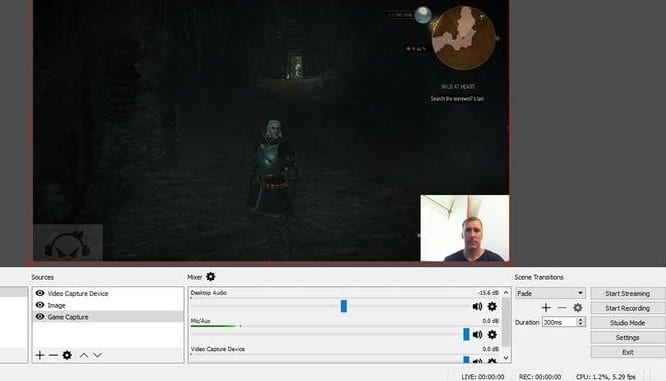The width and height of the screenshot is (666, 381).
Task: Click the LIVE: 00:00:00 status text
Action: 483,377
